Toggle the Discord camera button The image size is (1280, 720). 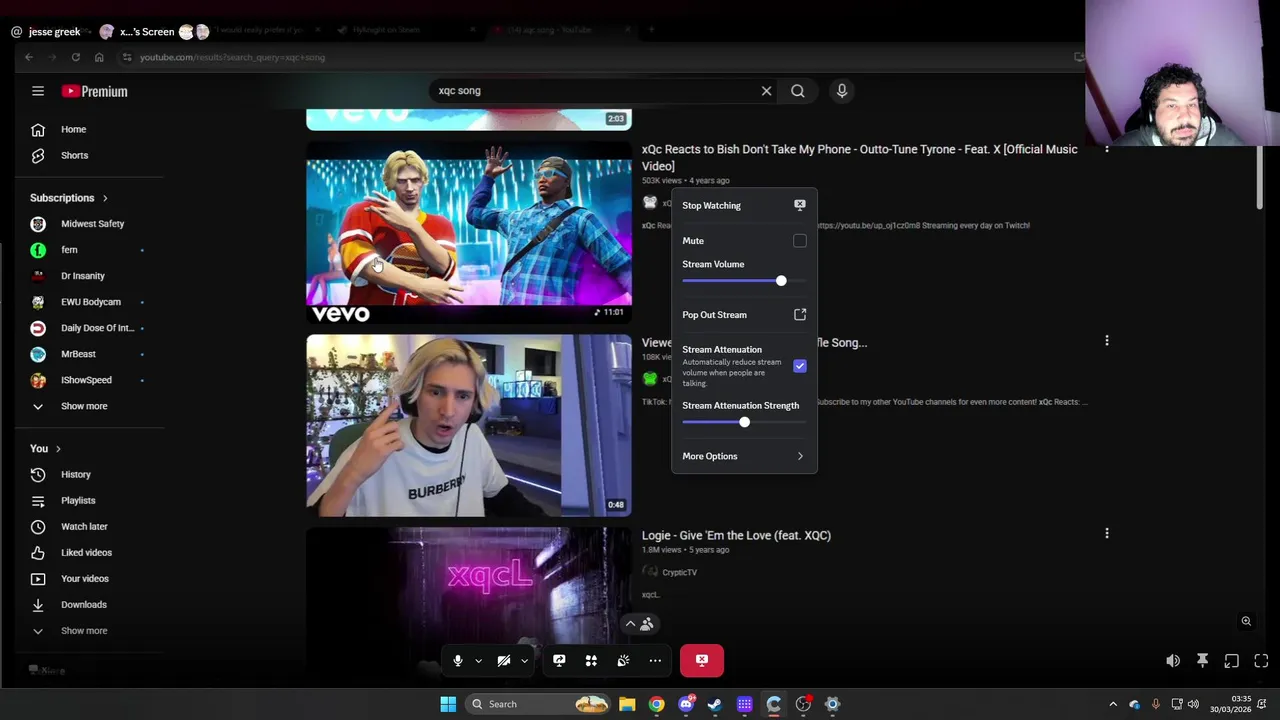504,660
